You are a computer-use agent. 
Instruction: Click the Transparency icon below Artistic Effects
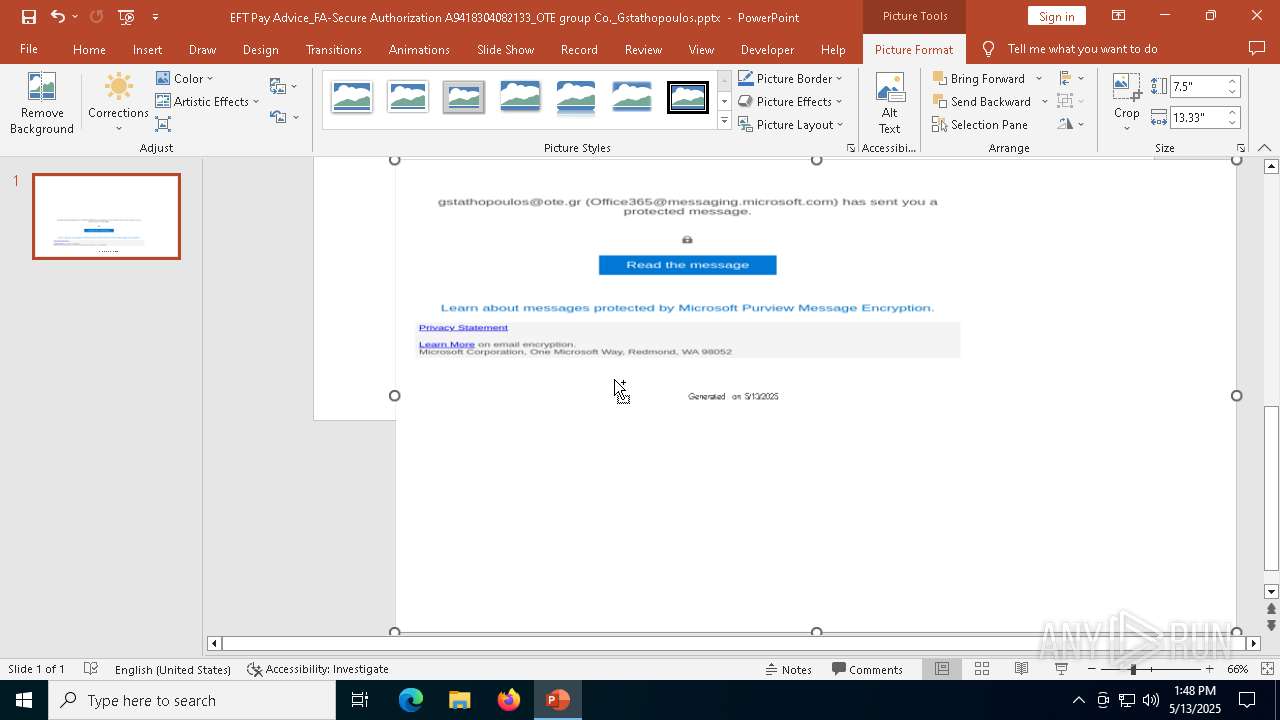163,124
